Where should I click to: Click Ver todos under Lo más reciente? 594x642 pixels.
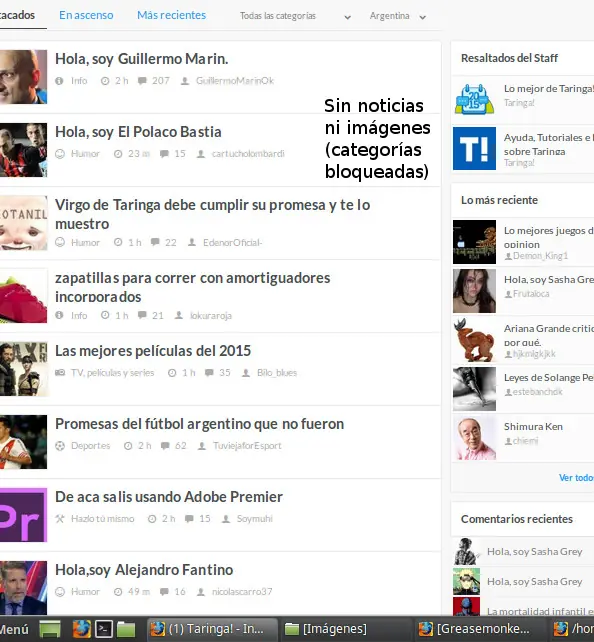576,478
